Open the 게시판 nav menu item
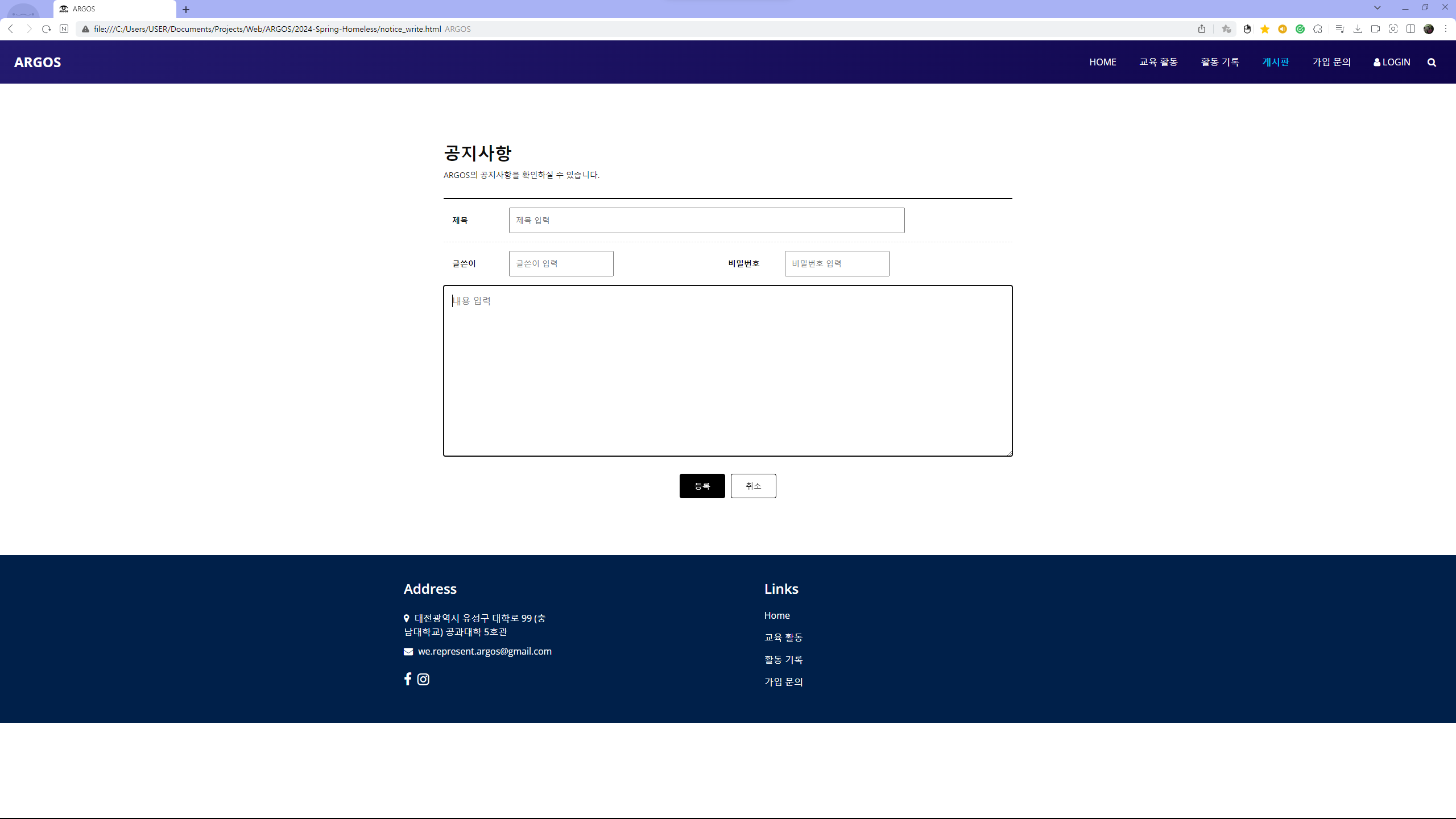 pyautogui.click(x=1276, y=62)
